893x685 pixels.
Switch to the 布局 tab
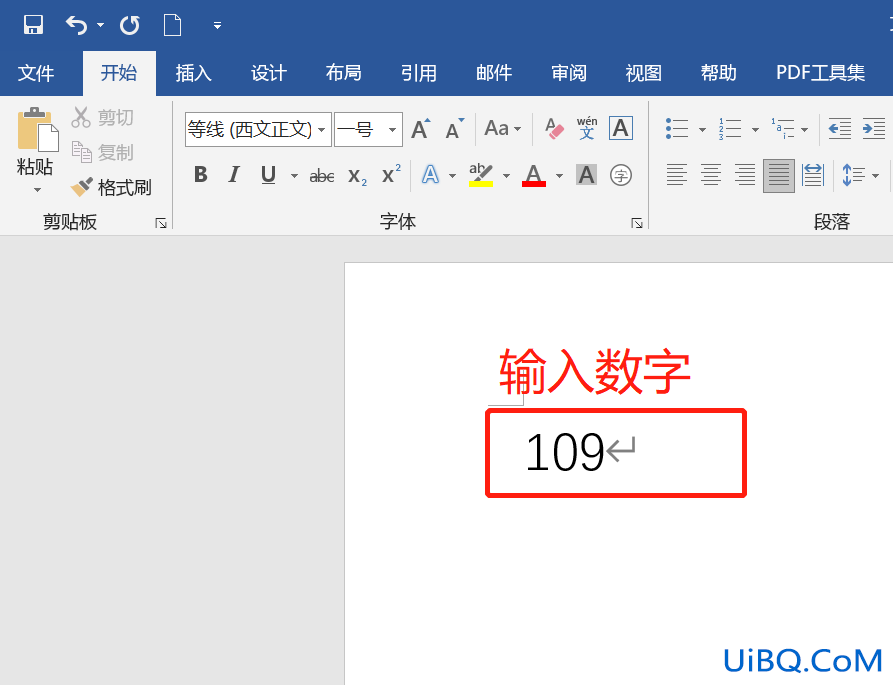[343, 73]
